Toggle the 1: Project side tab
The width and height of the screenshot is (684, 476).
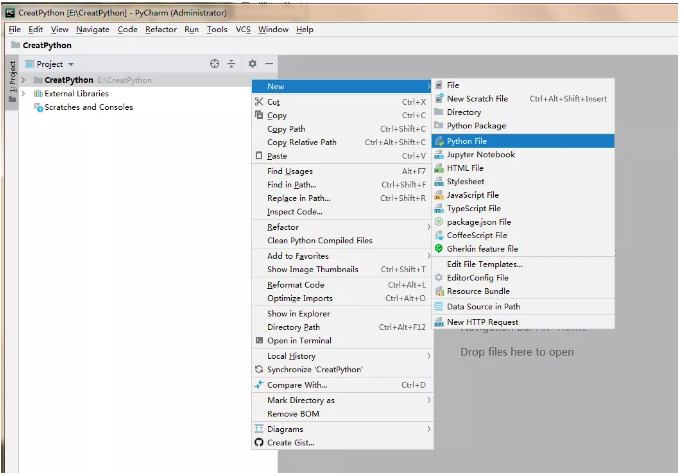pos(12,81)
